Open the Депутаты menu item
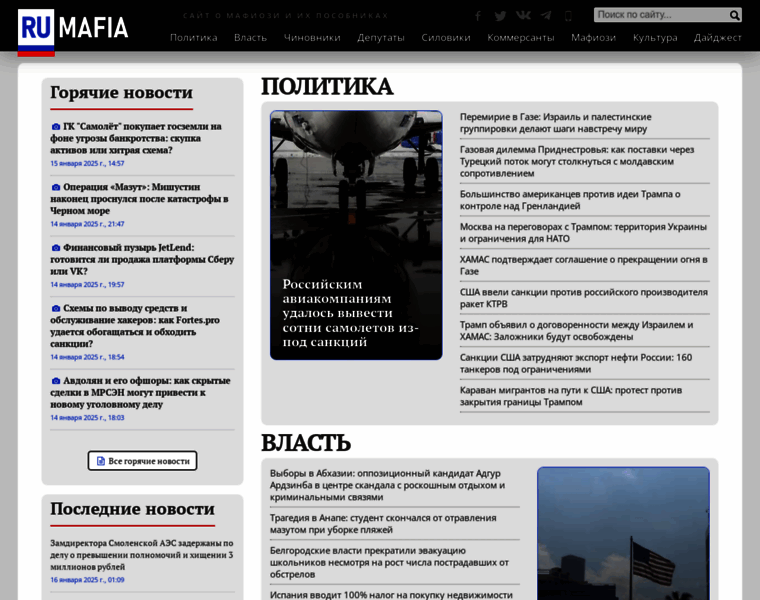Viewport: 760px width, 600px height. [x=380, y=37]
